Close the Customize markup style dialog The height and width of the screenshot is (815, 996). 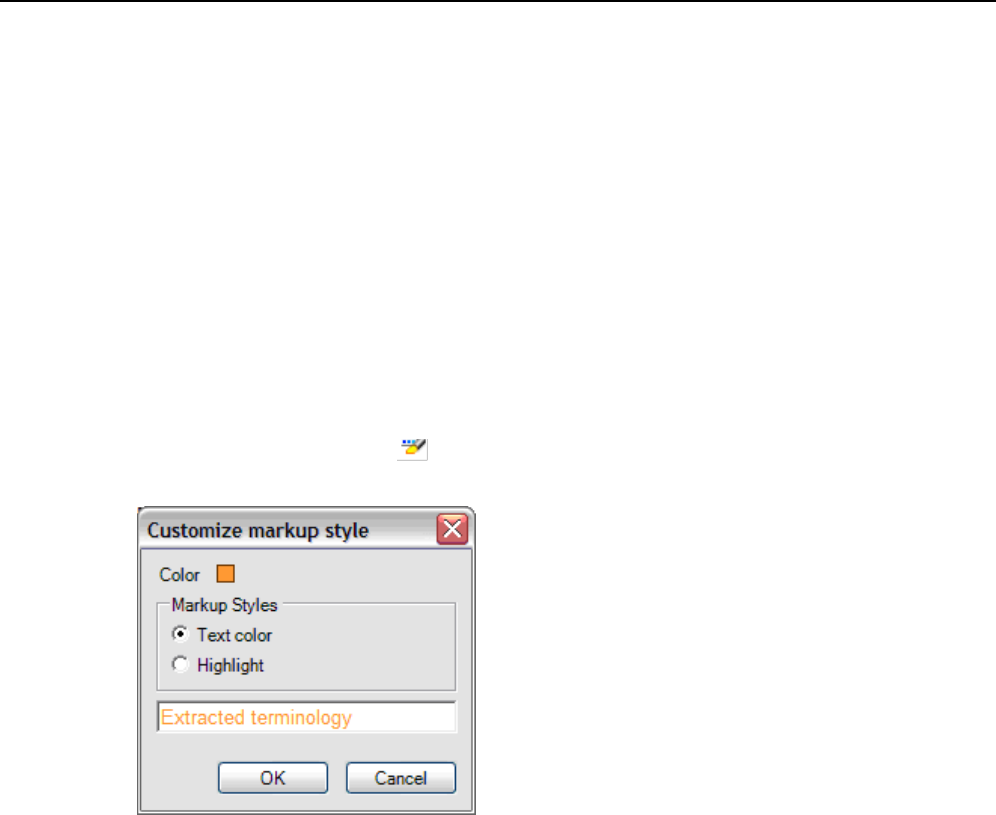[452, 529]
